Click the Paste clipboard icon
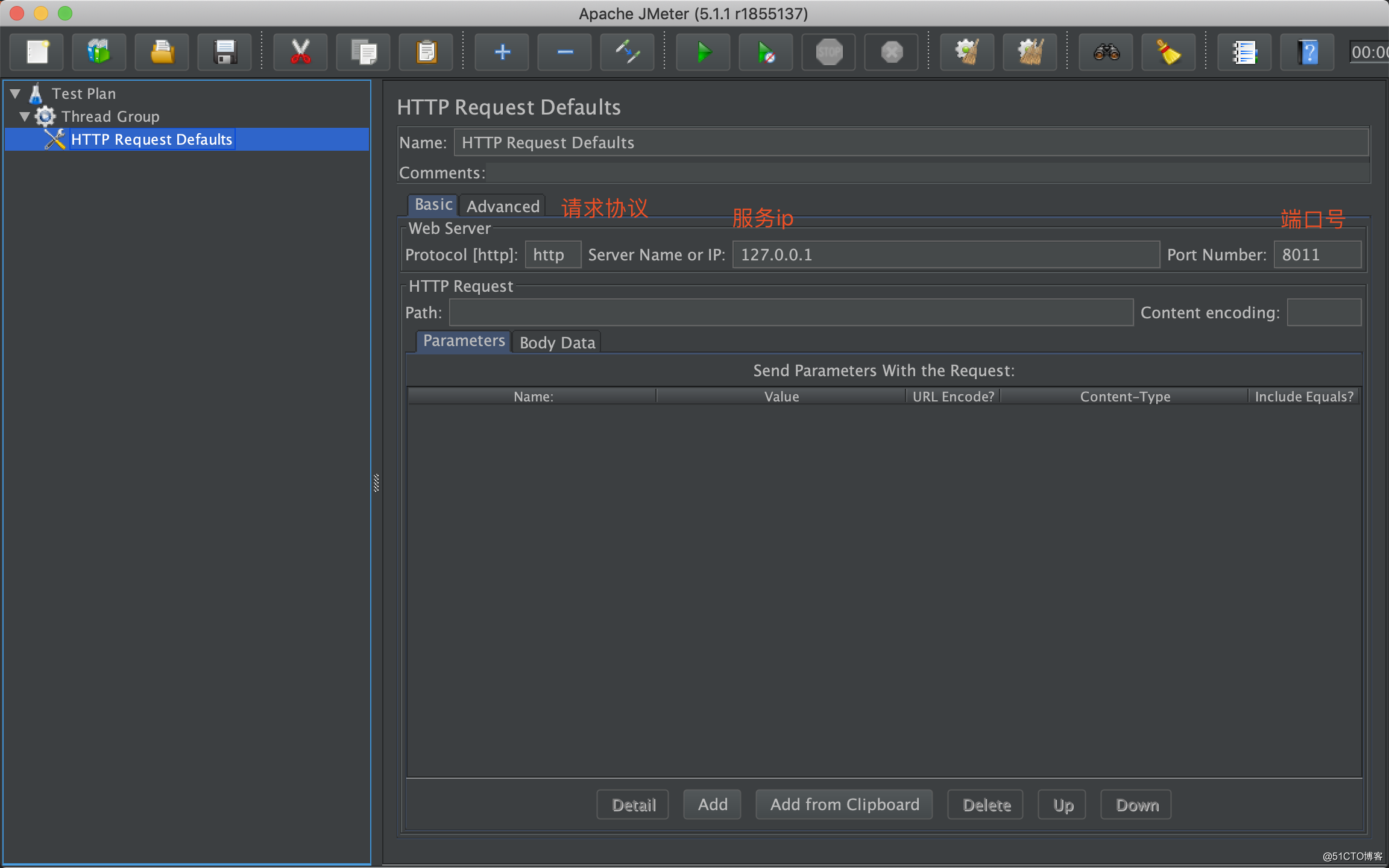Screen dimensions: 1389x868 point(426,52)
